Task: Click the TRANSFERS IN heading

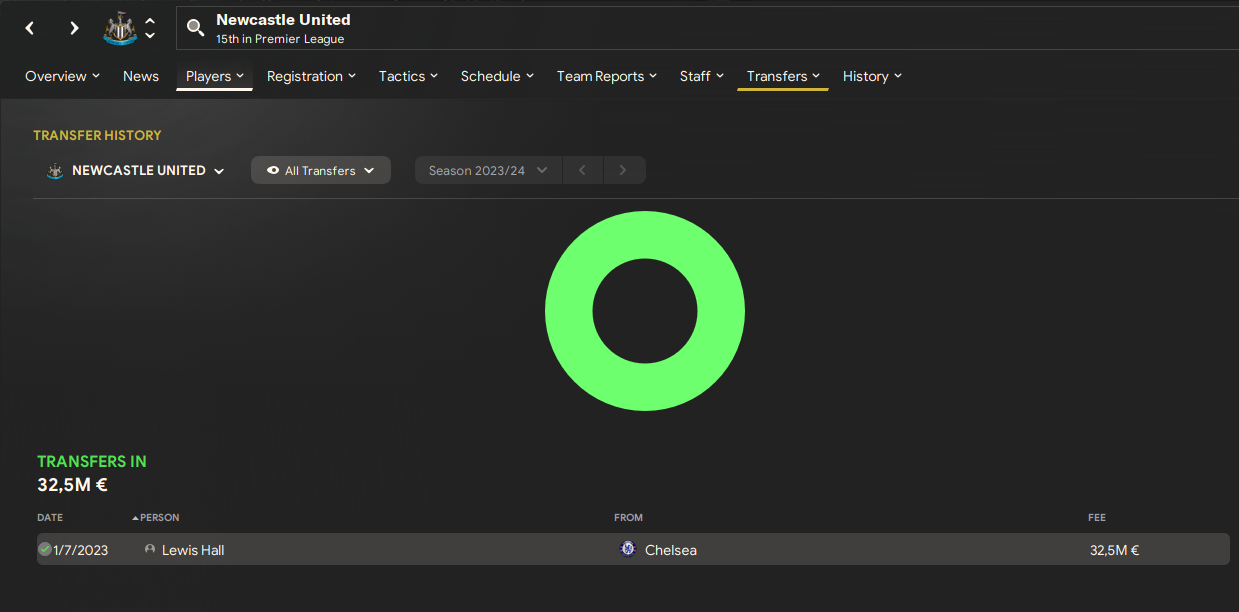Action: (92, 461)
